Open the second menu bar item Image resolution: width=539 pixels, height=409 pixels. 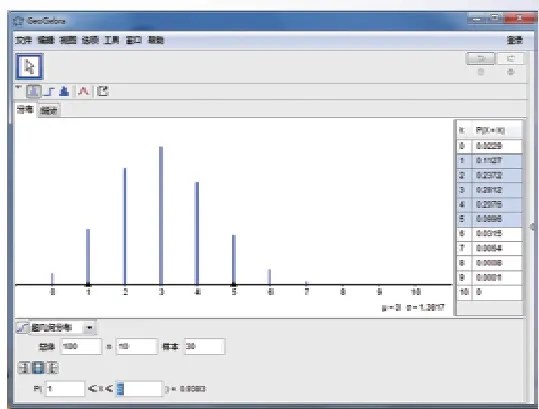(46, 40)
